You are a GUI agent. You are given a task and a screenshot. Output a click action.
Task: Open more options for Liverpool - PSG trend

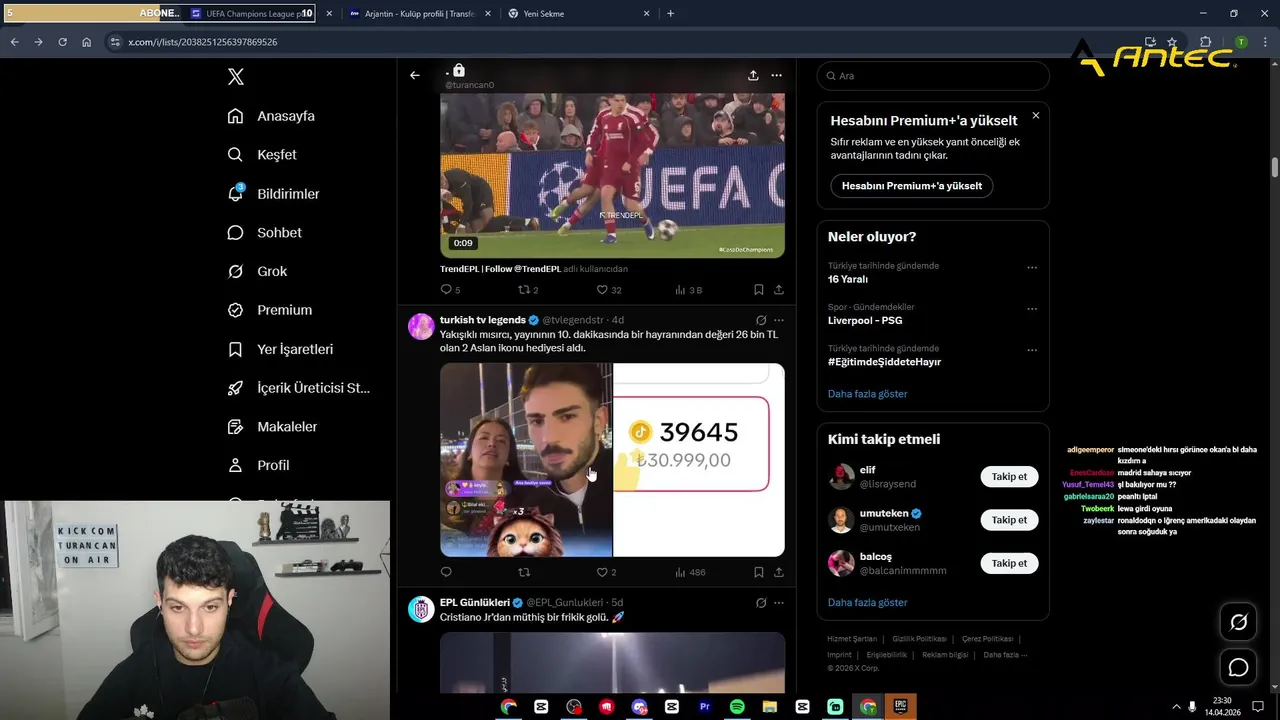tap(1032, 309)
